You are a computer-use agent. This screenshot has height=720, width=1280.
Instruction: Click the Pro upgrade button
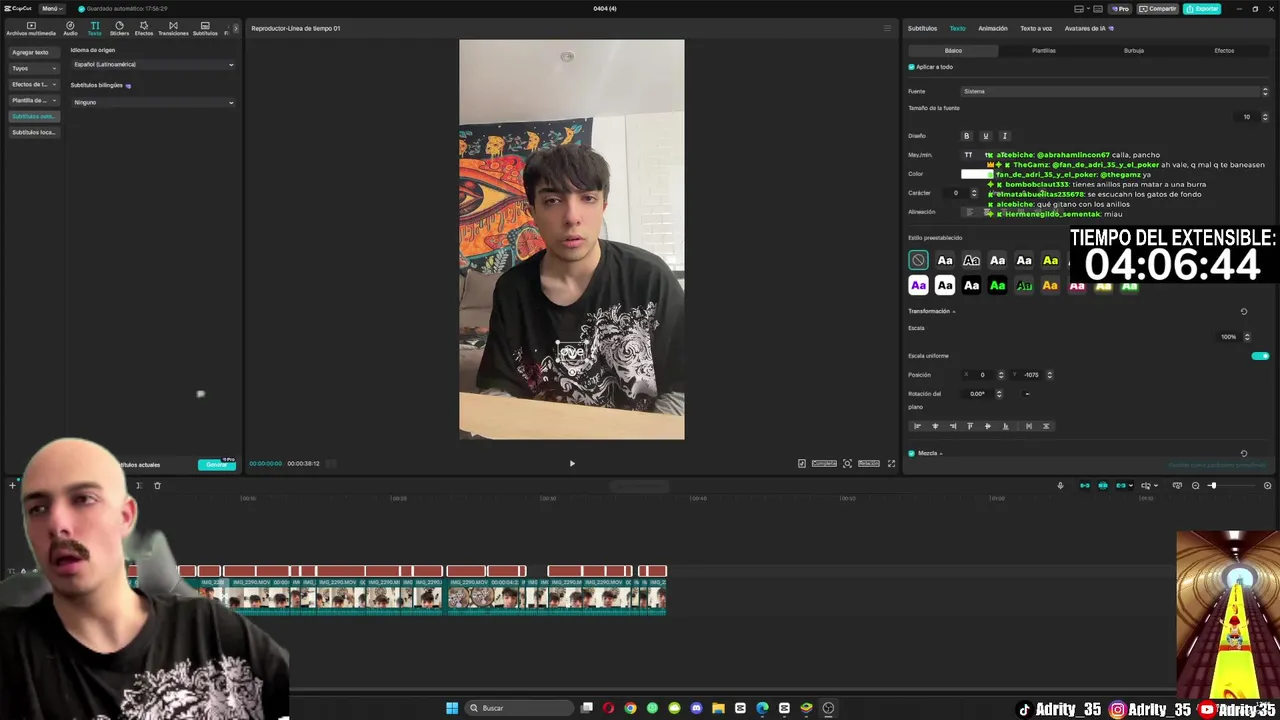coord(1121,9)
